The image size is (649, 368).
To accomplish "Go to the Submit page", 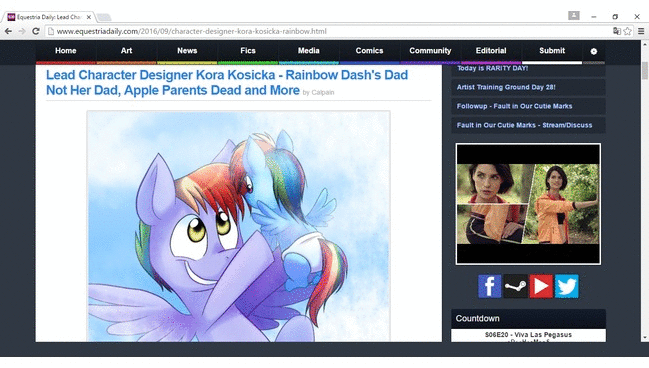I will tap(552, 51).
